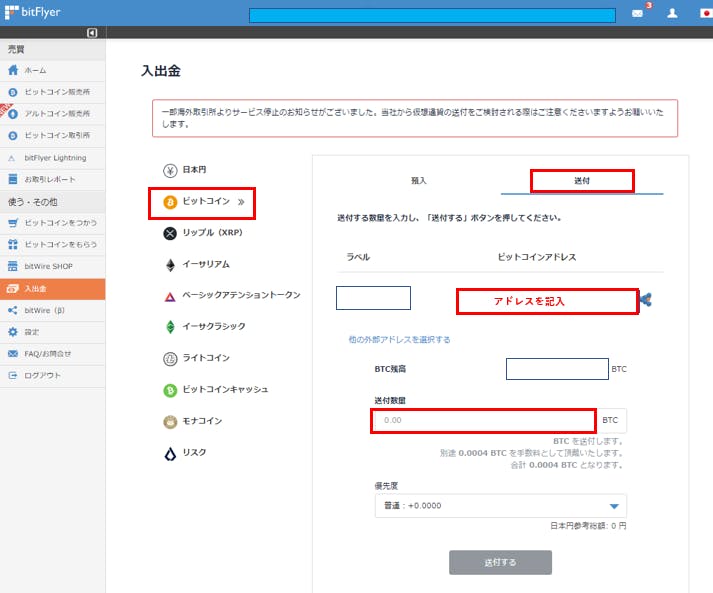
Task: Click the red service suspension notice
Action: click(x=415, y=118)
